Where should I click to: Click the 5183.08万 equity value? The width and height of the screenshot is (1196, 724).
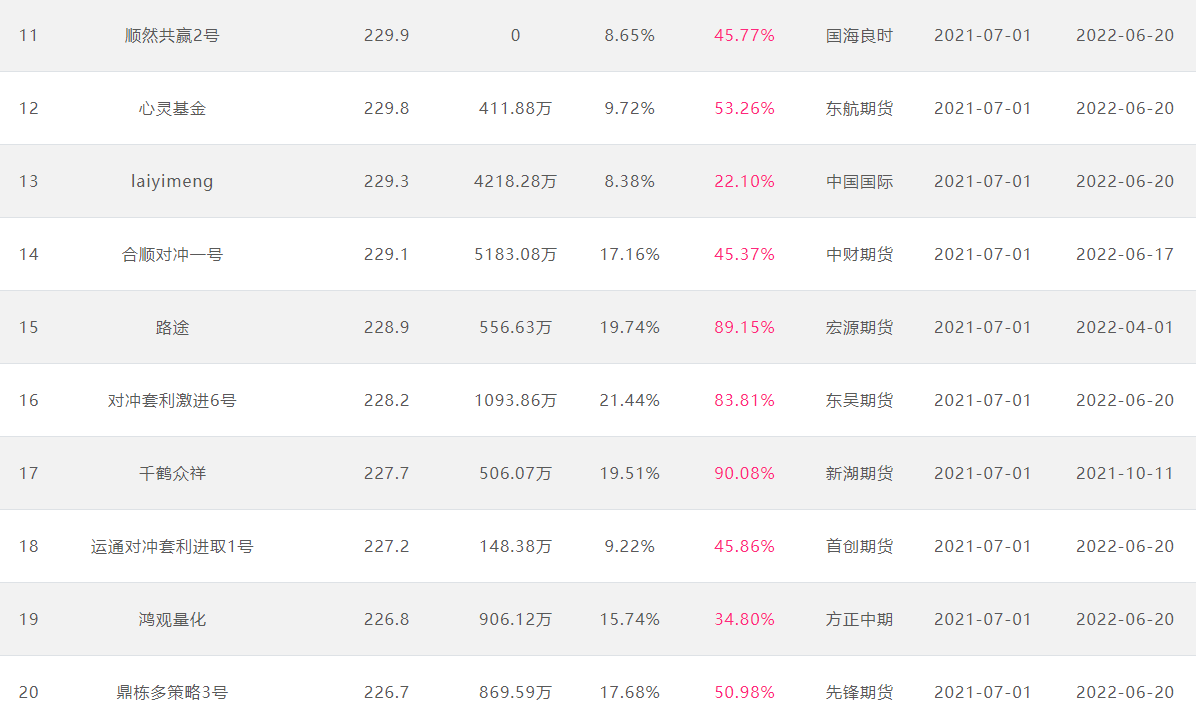coord(515,255)
